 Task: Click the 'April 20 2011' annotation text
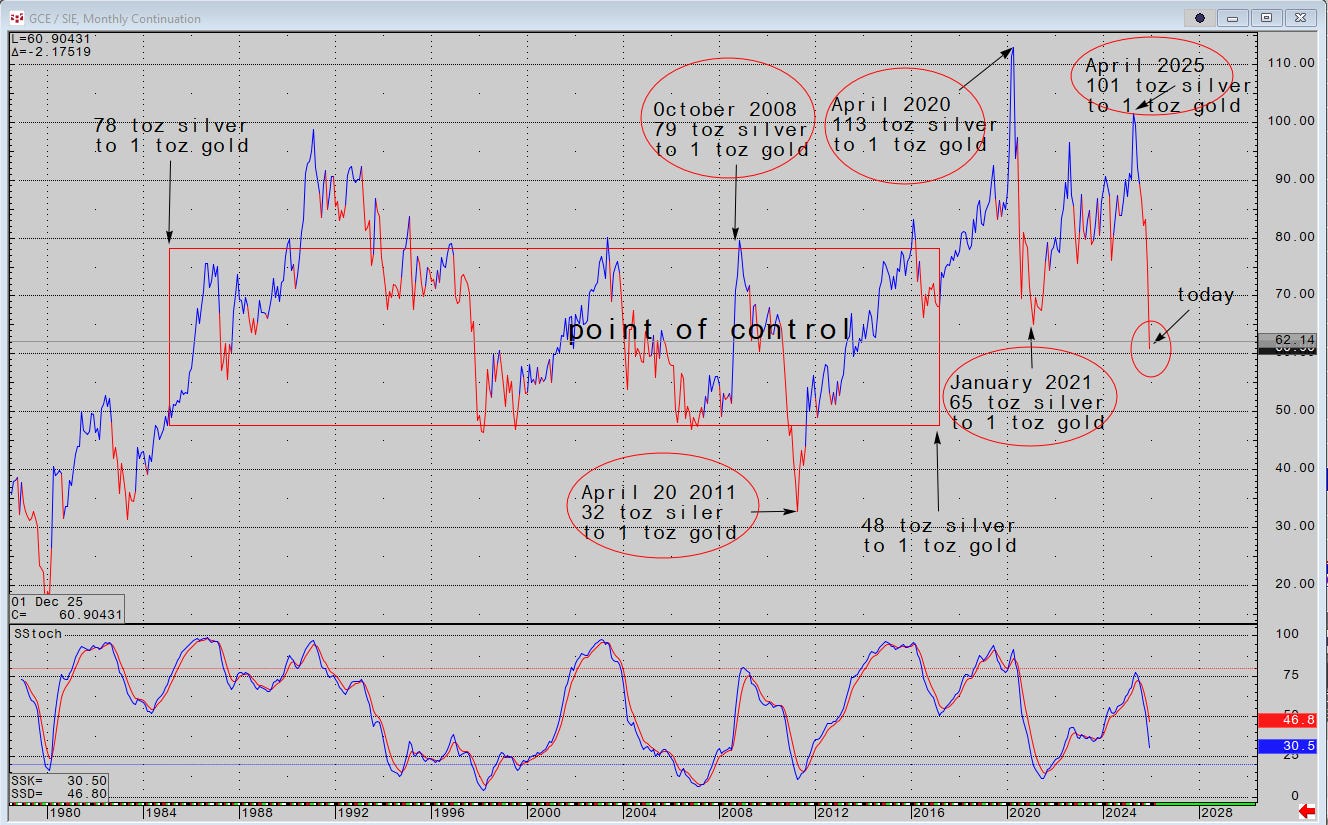659,493
